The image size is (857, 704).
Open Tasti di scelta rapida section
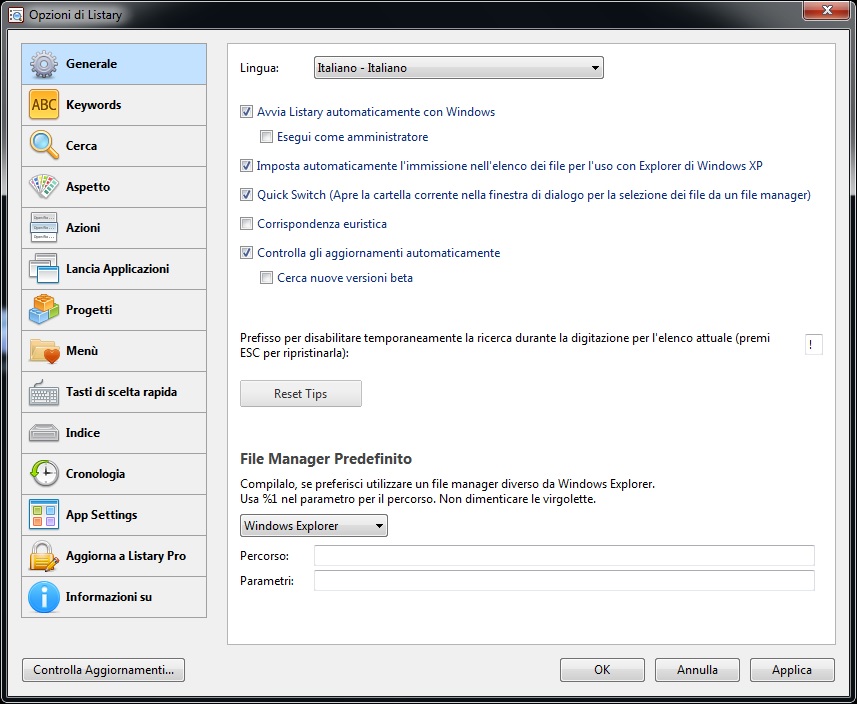tap(114, 392)
